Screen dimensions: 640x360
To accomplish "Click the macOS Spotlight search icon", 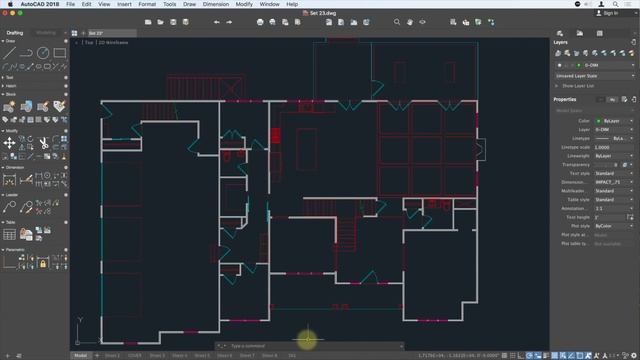I will click(615, 4).
